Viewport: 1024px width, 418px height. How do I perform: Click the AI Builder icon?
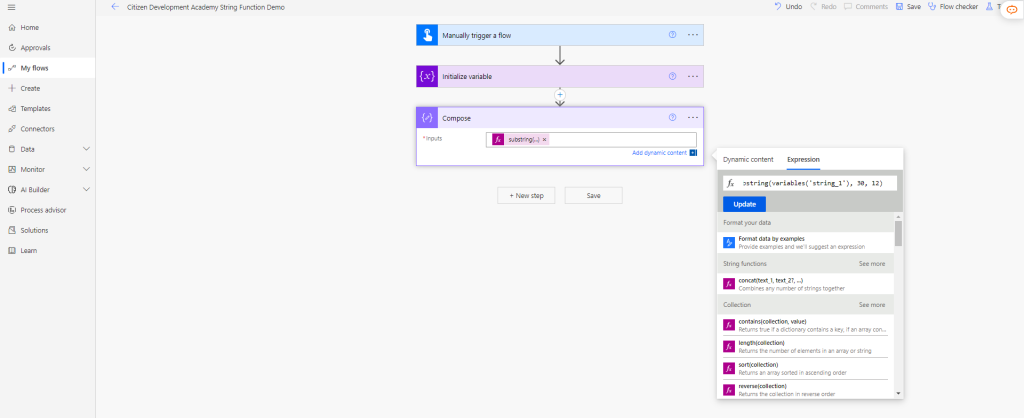tap(12, 189)
